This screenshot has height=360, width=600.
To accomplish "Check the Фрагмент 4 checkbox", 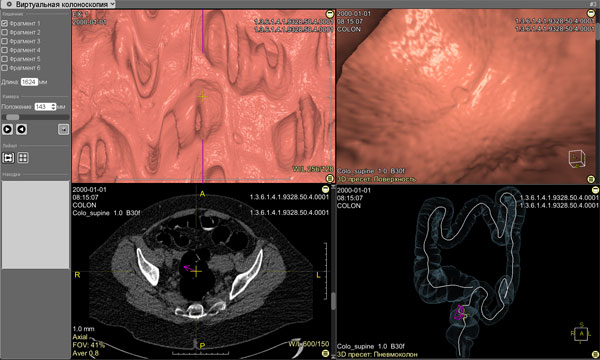I will [x=5, y=50].
